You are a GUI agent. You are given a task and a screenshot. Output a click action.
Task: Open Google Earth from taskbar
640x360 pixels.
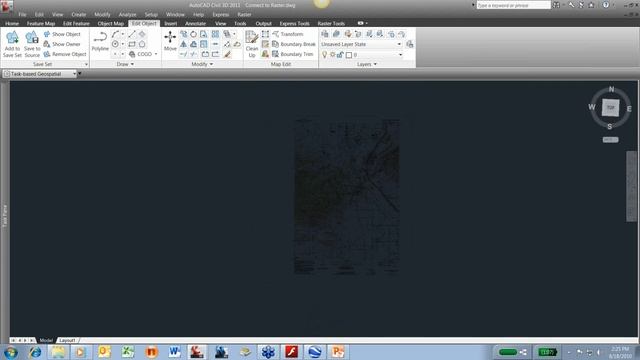click(x=314, y=351)
